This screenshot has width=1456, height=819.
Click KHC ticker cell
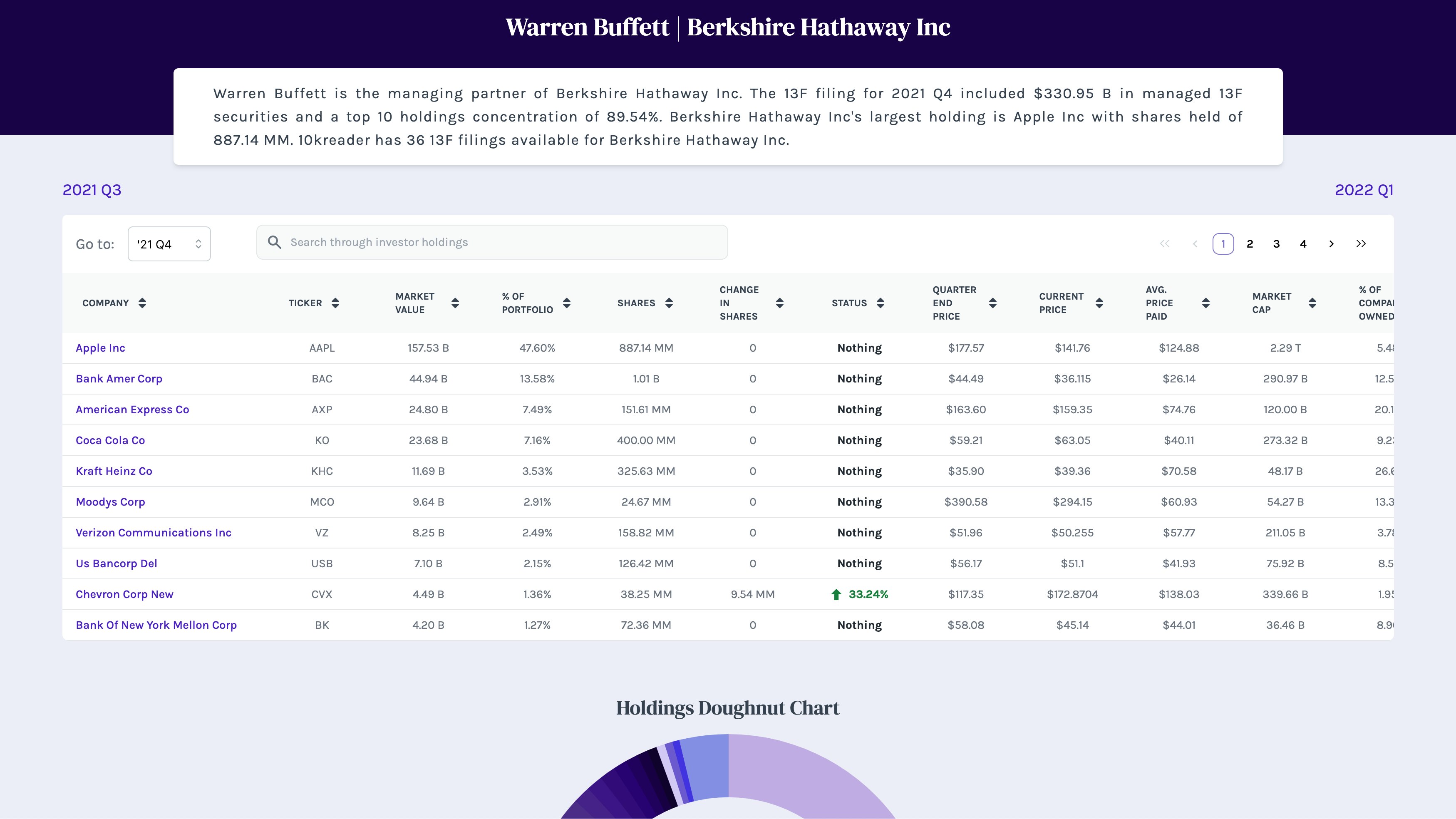click(322, 472)
